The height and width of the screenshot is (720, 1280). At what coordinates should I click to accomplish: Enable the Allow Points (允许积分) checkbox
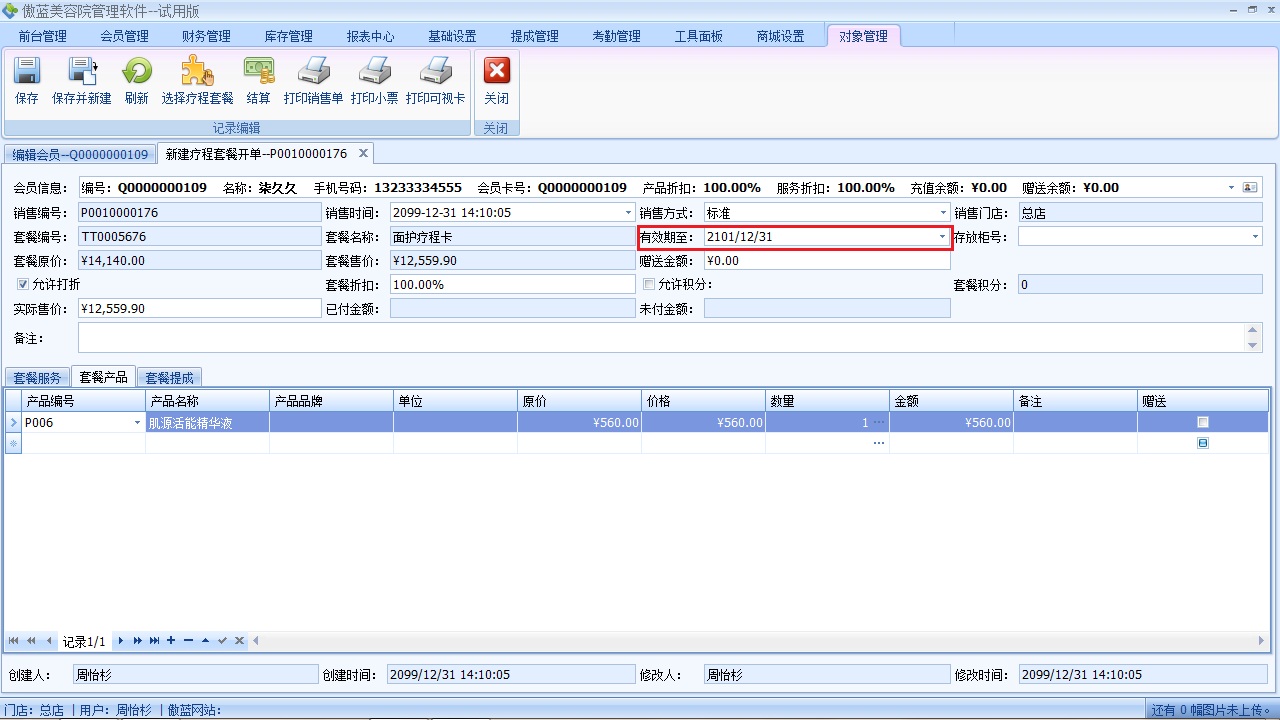tap(649, 284)
